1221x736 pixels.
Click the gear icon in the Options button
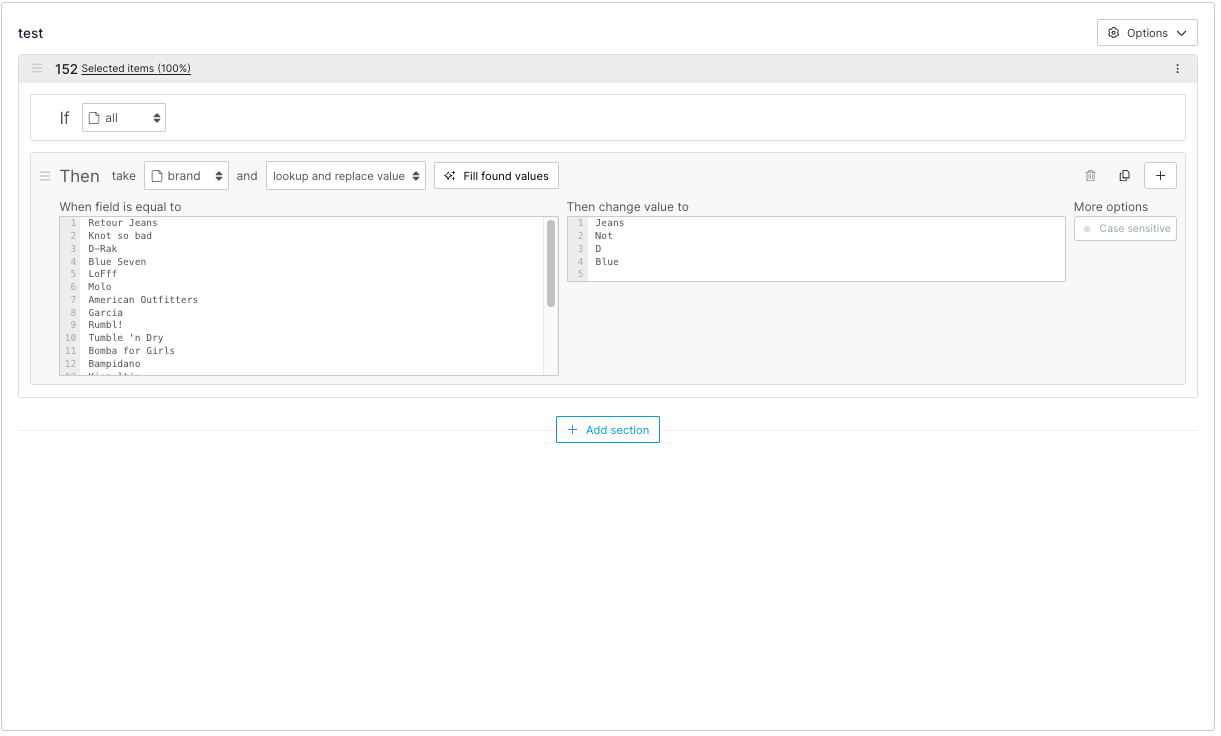(1114, 33)
